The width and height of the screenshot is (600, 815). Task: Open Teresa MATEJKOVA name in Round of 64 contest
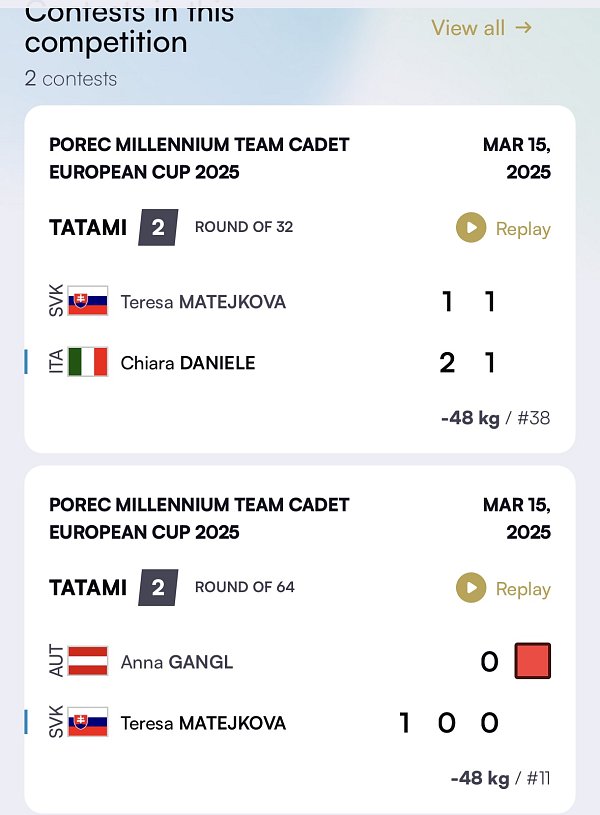coord(203,723)
